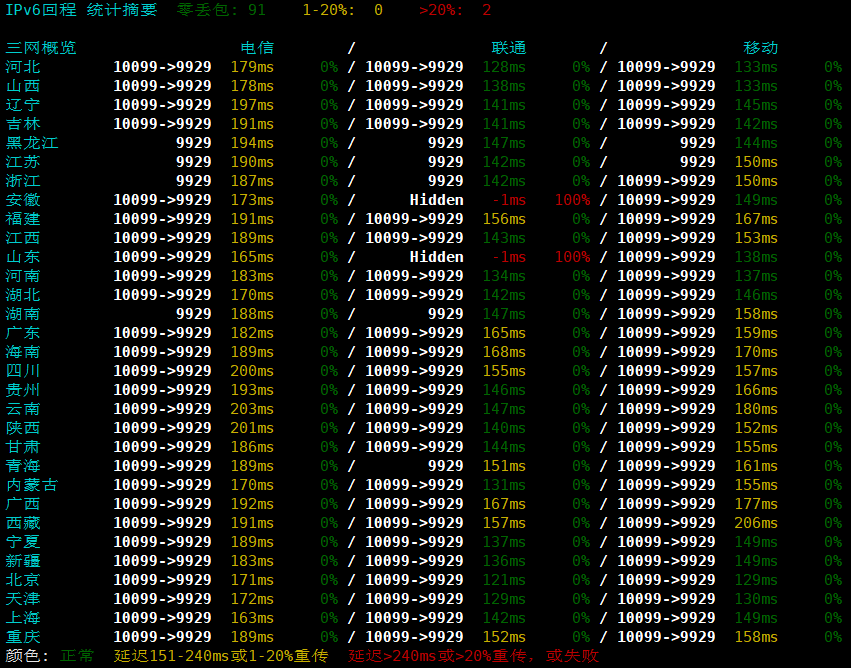851x668 pixels.
Task: Select the 内蒙古 province label
Action: [x=32, y=485]
